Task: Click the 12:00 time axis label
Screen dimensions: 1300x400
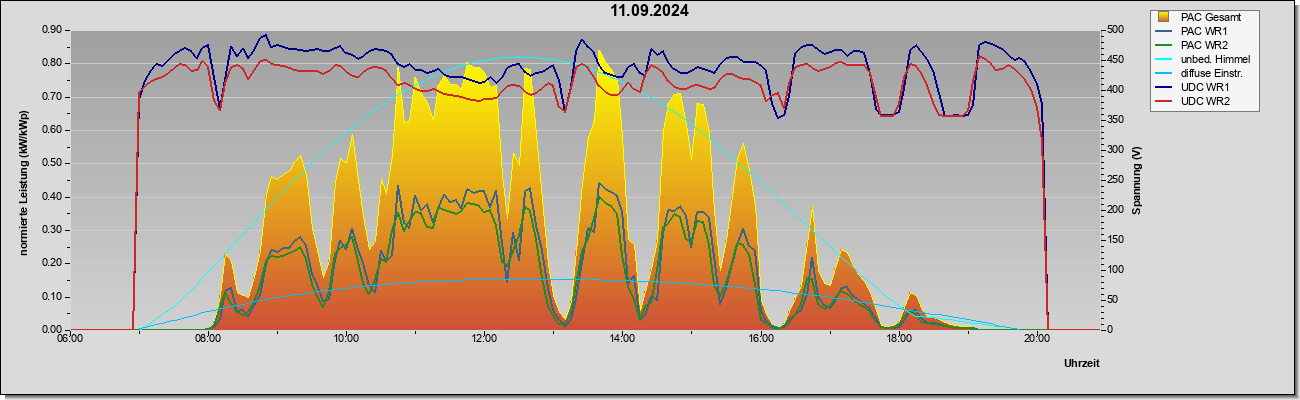Action: 483,339
